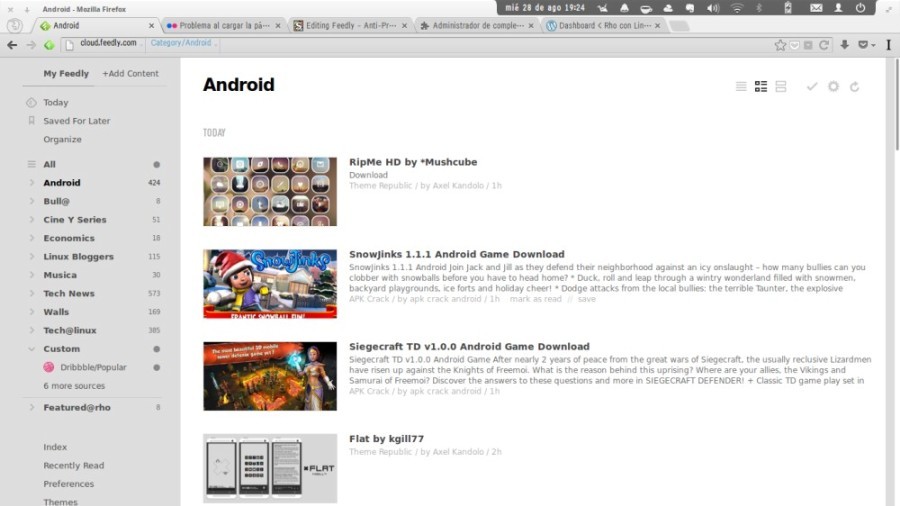Click the system volume speaker icon
This screenshot has height=506, width=900.
(x=713, y=8)
